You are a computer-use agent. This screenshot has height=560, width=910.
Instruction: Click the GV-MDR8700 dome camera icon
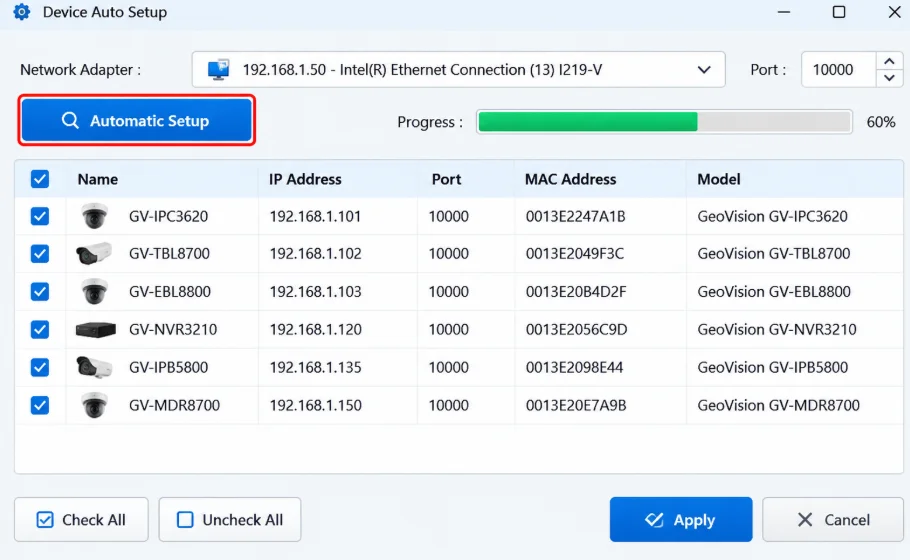pos(94,405)
